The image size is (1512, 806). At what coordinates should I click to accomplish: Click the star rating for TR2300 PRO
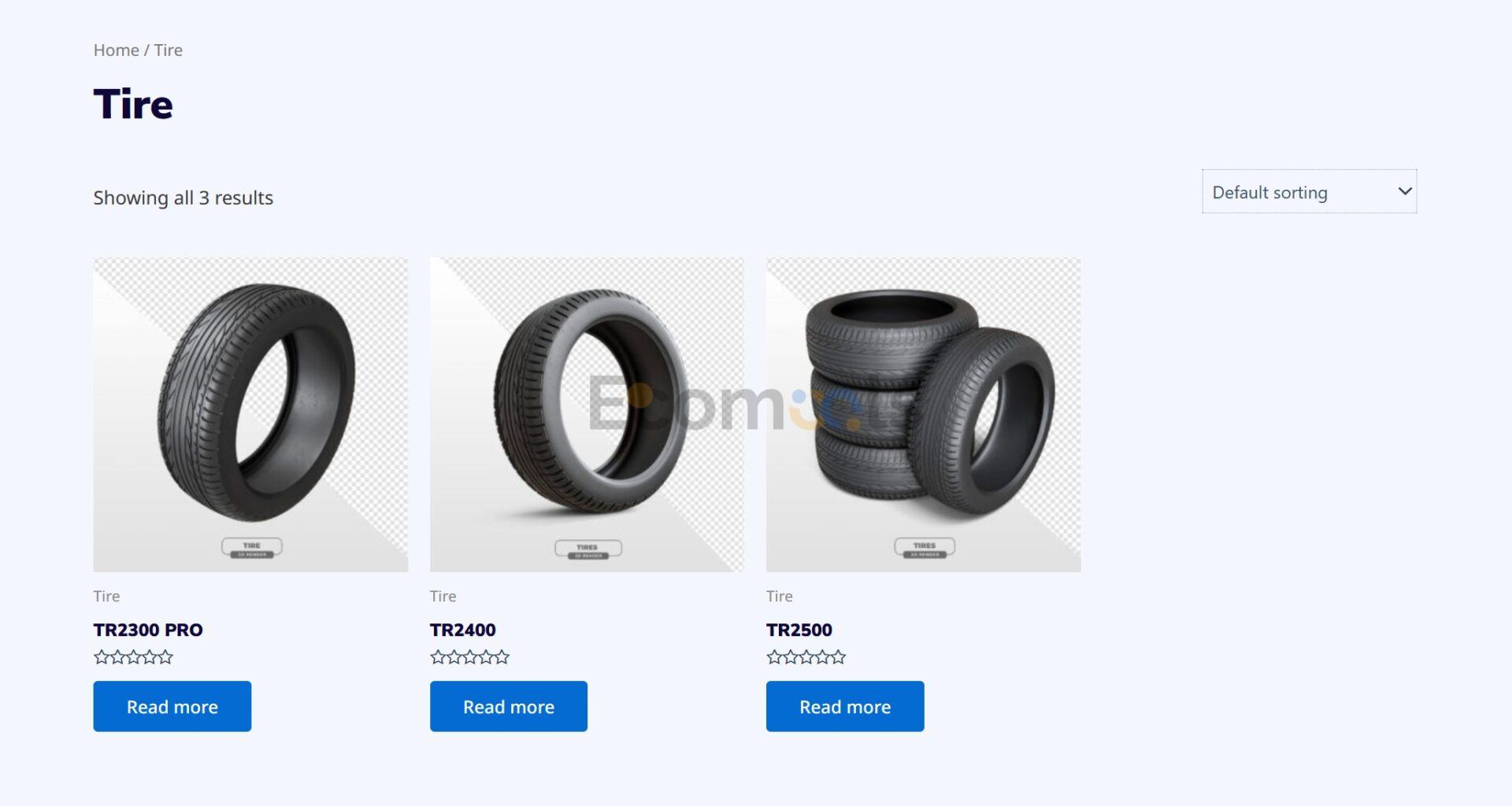(x=133, y=657)
